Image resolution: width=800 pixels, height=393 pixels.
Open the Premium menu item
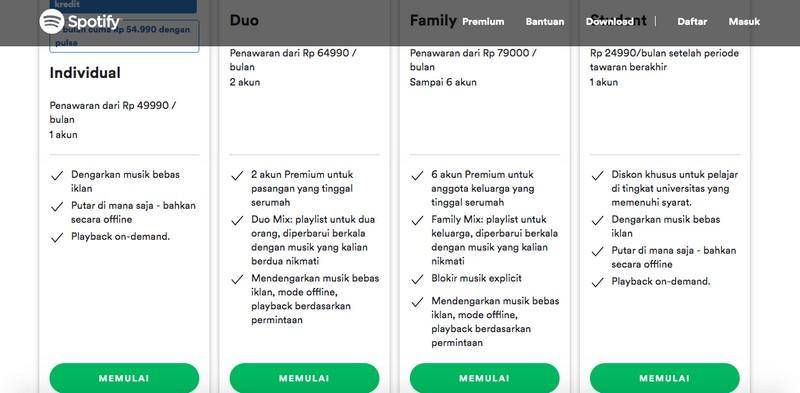pyautogui.click(x=483, y=22)
